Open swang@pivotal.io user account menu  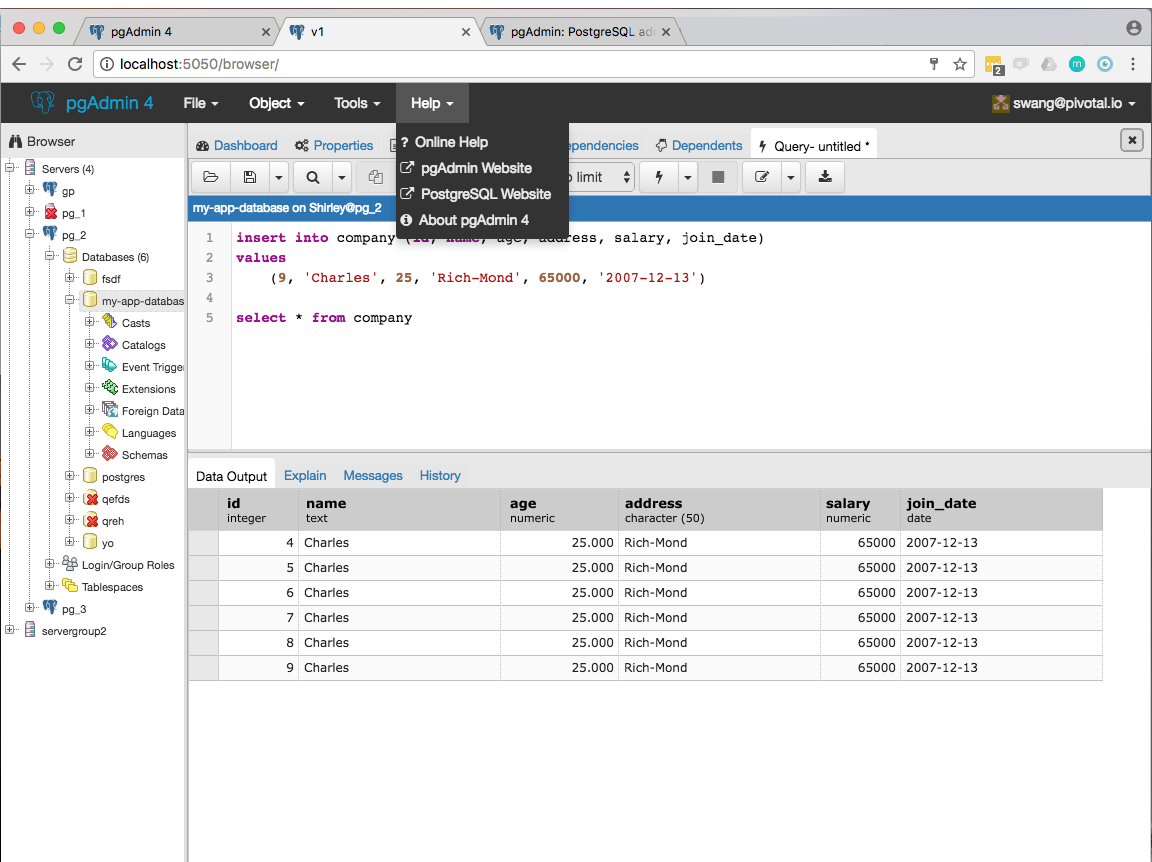pyautogui.click(x=1065, y=104)
